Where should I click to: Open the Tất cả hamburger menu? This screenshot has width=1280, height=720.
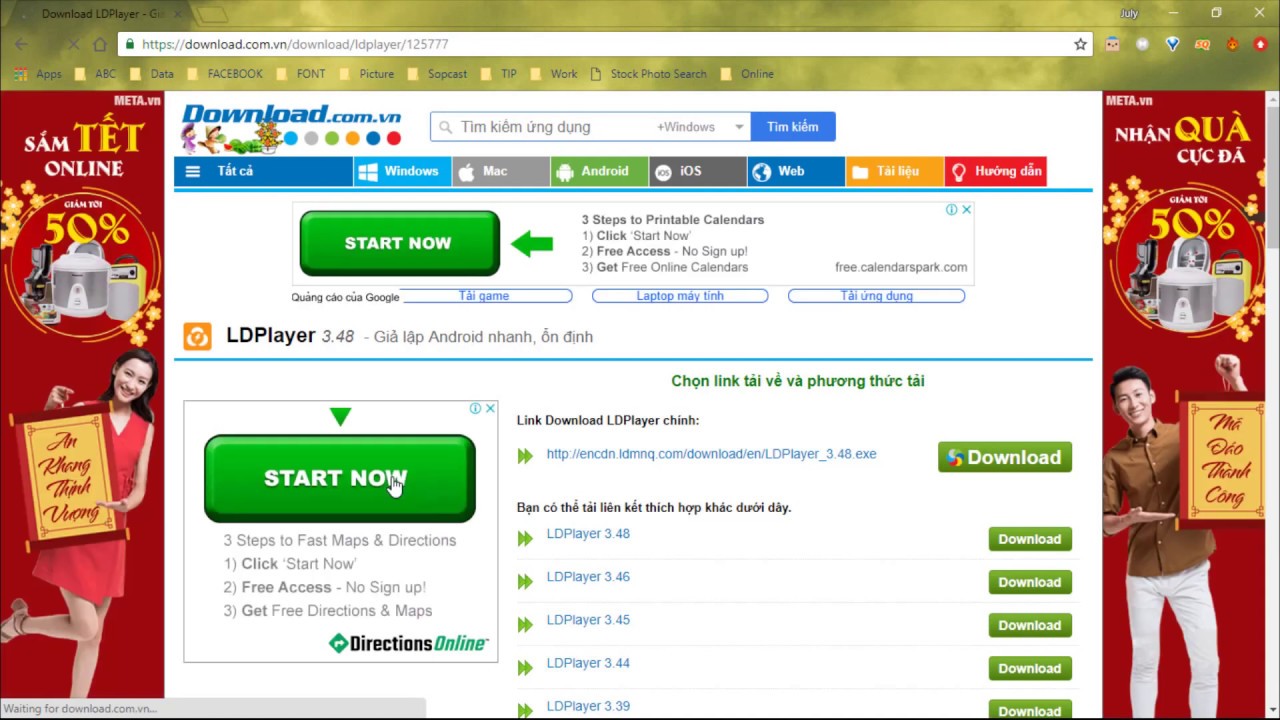264,171
